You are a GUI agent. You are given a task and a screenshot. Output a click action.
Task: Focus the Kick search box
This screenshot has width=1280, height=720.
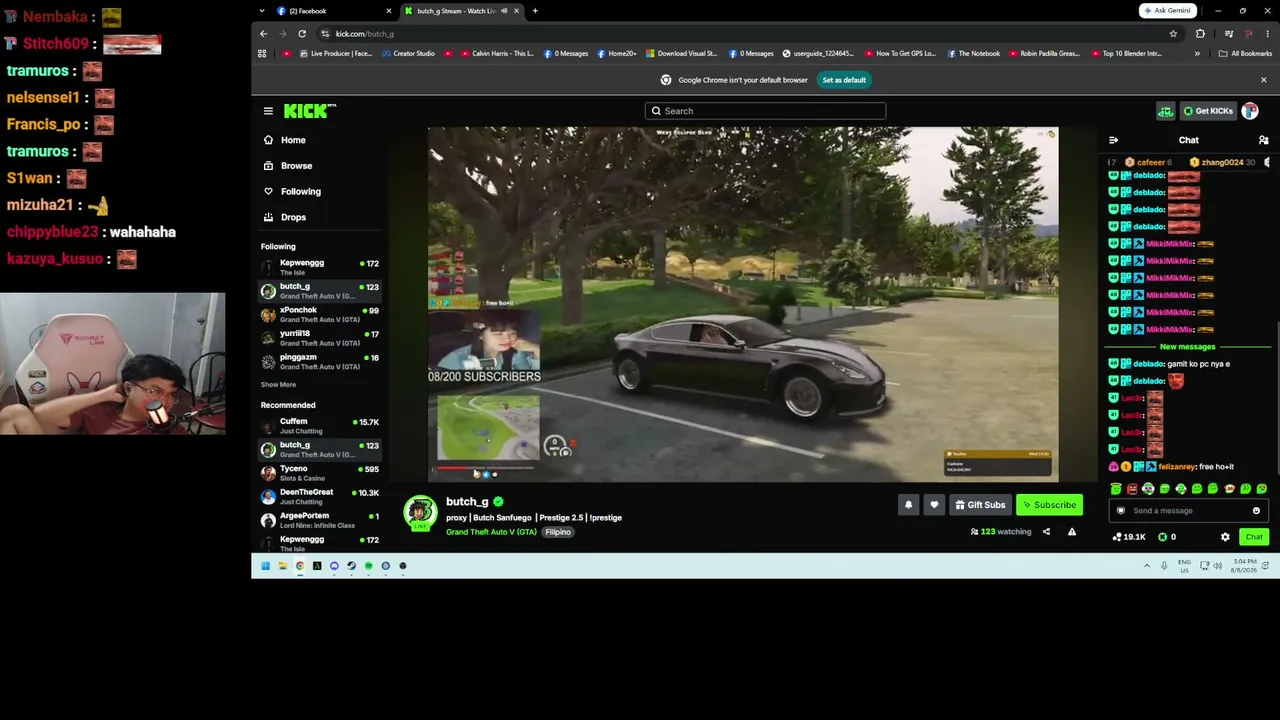765,111
